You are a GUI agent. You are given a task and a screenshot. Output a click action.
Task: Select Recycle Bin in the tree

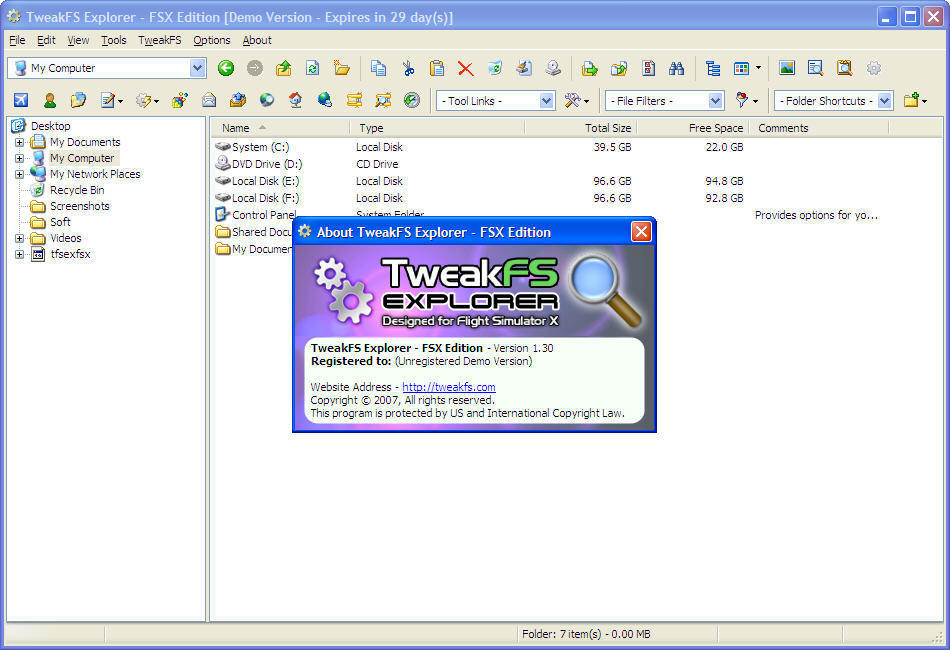[77, 190]
